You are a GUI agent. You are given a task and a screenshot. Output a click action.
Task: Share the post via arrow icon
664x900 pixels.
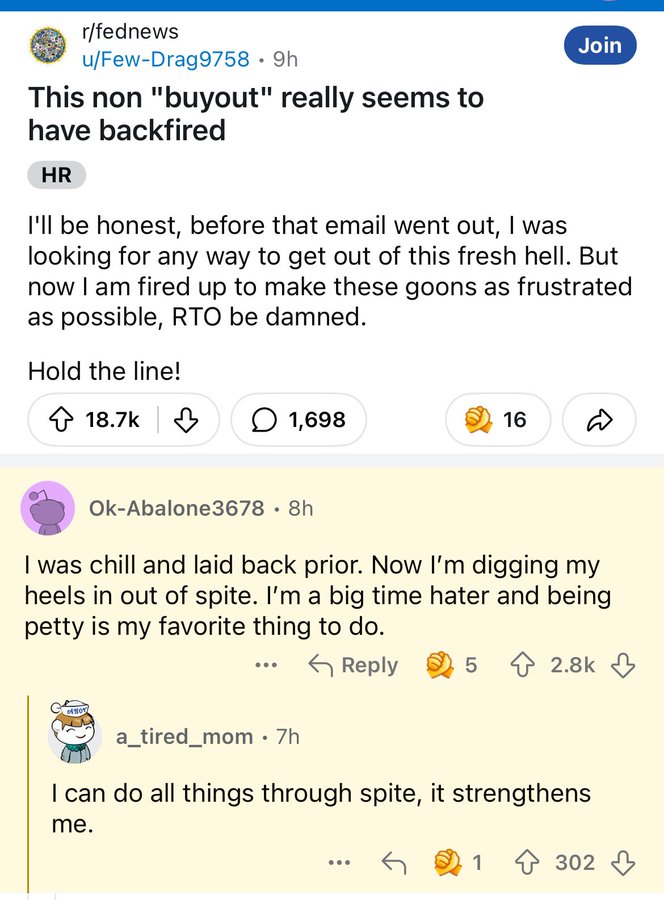coord(600,420)
